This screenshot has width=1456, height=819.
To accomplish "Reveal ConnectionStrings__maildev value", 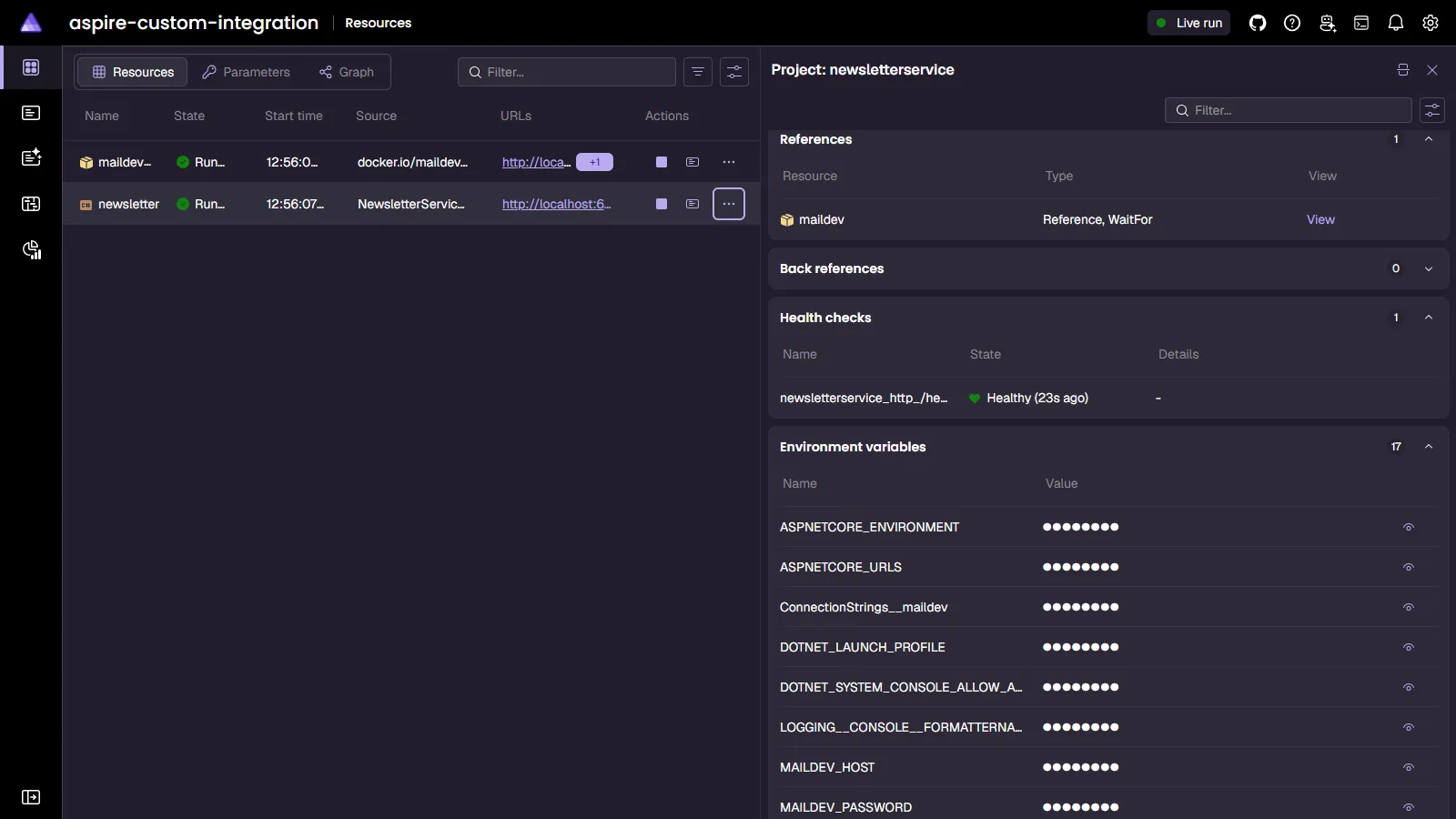I will [1409, 607].
